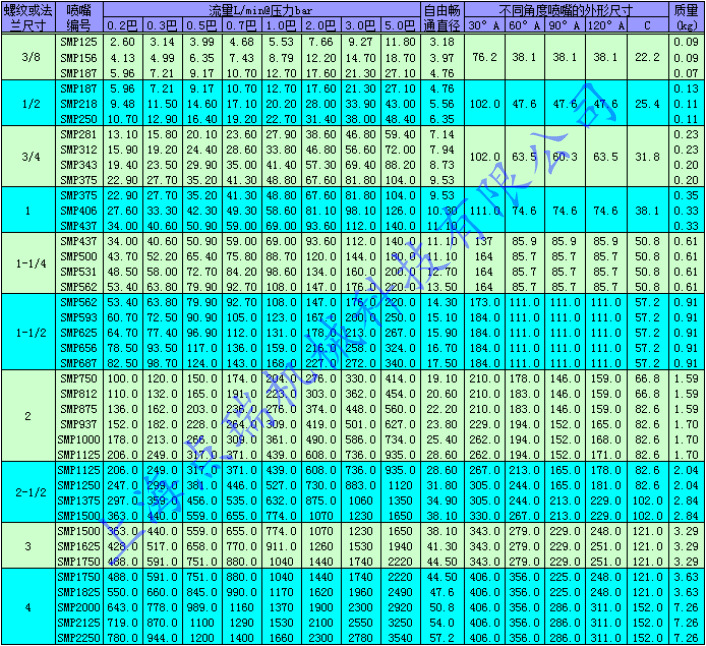Select nozzle number SMP281
706x646 pixels.
click(x=79, y=134)
